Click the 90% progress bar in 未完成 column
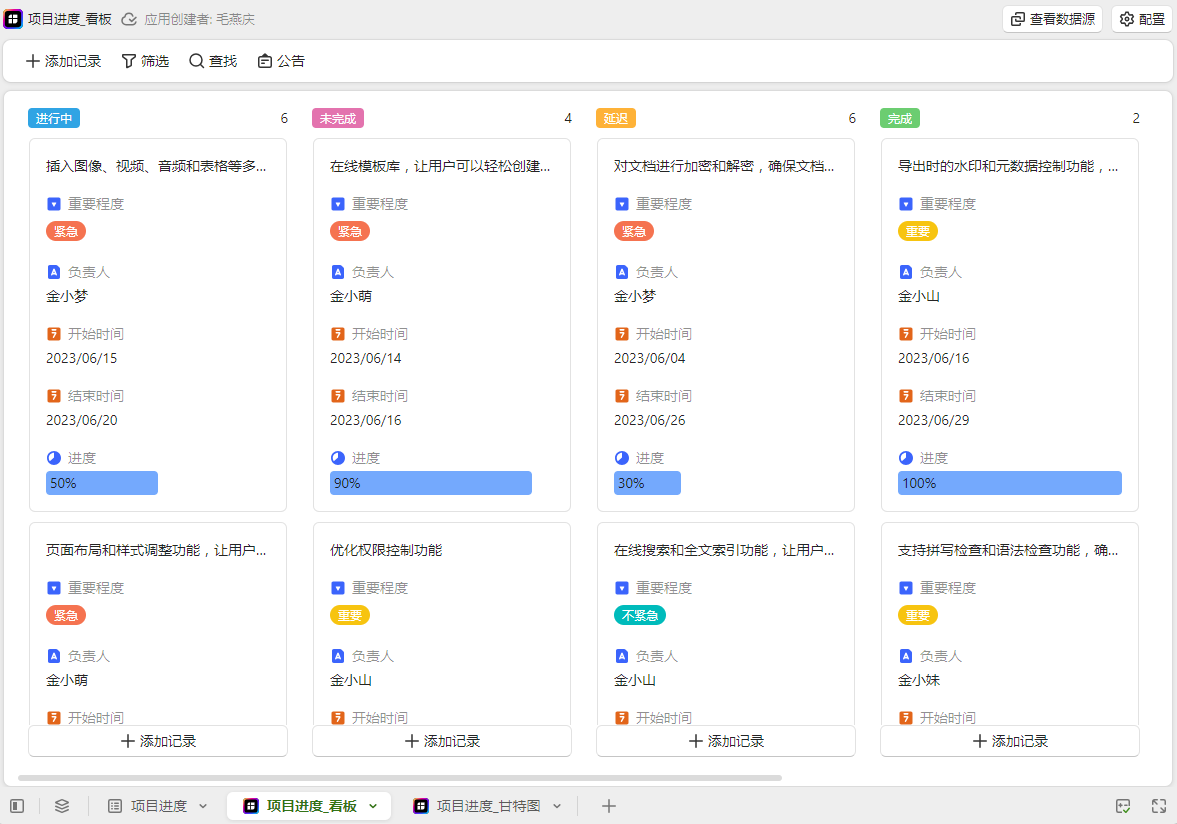Screen dimensions: 1177x824 coord(431,483)
